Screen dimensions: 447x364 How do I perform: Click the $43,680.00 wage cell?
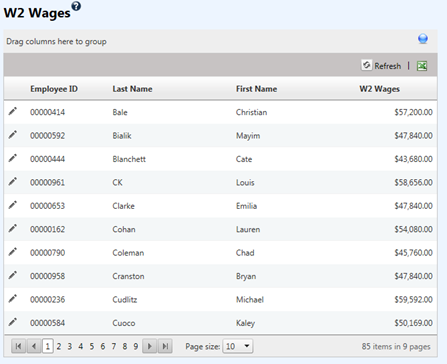tap(413, 159)
